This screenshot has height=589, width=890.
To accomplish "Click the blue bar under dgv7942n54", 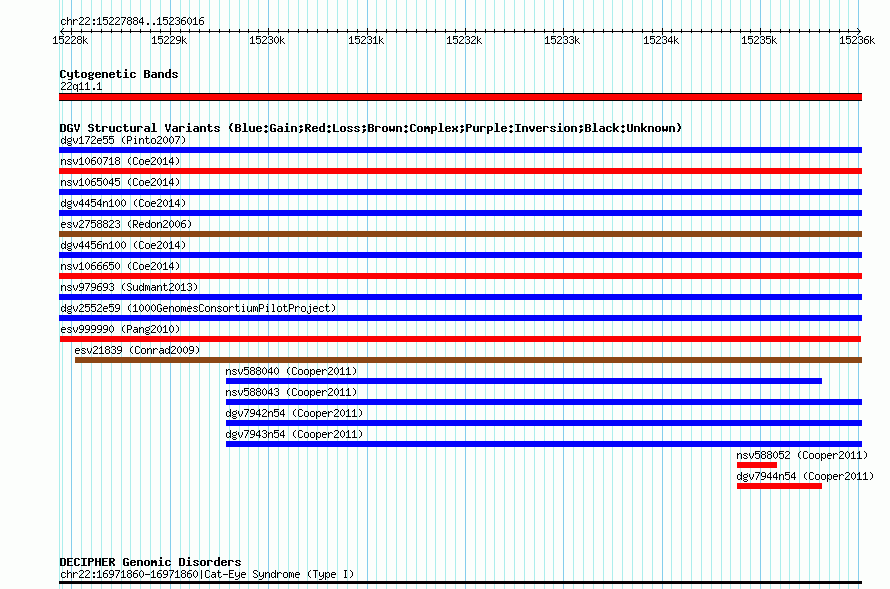I will click(x=544, y=423).
